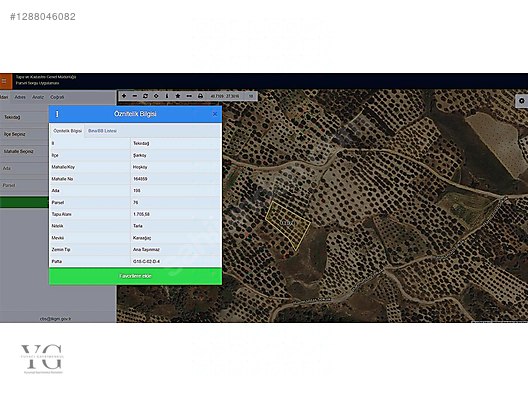Image resolution: width=528 pixels, height=396 pixels.
Task: Refresh the map with the reload icon
Action: (x=145, y=96)
